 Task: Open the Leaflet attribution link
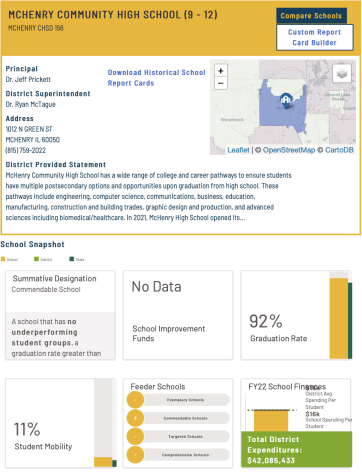[238, 150]
